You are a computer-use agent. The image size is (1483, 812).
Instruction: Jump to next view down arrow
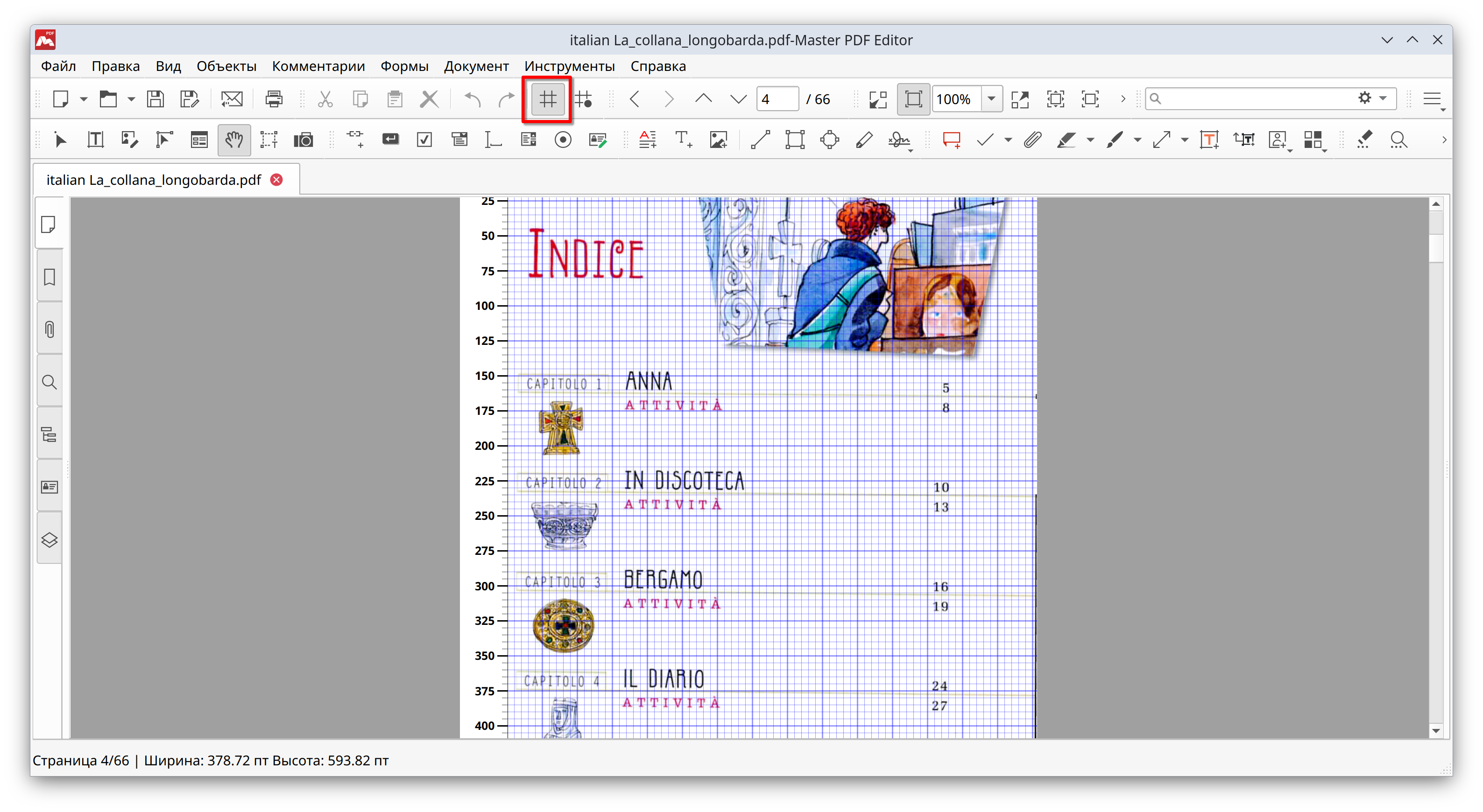click(738, 99)
